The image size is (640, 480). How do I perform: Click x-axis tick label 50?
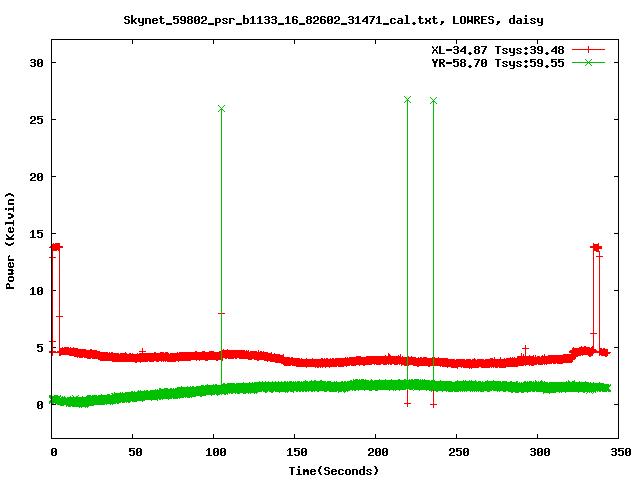tap(135, 452)
